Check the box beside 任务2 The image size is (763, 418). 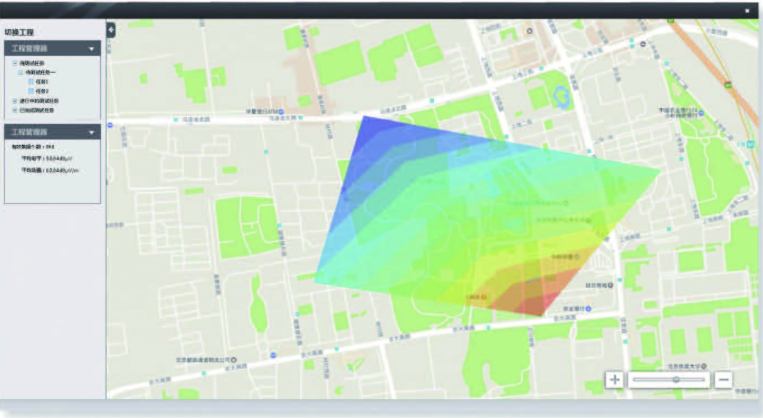click(x=31, y=90)
